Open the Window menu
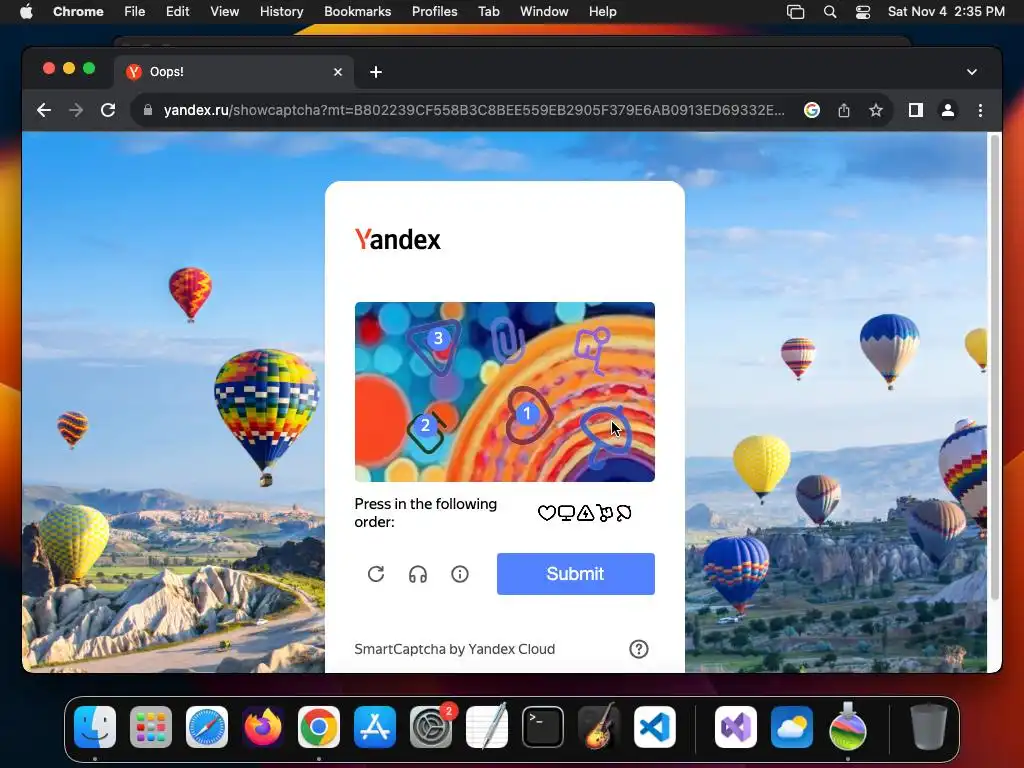Screen dimensions: 1024x768 pyautogui.click(x=544, y=12)
